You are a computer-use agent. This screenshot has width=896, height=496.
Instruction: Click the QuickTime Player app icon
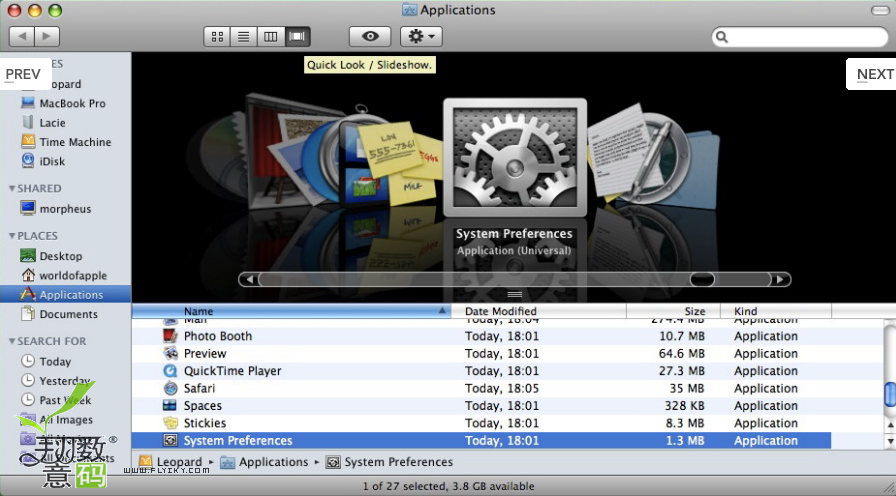coord(170,371)
